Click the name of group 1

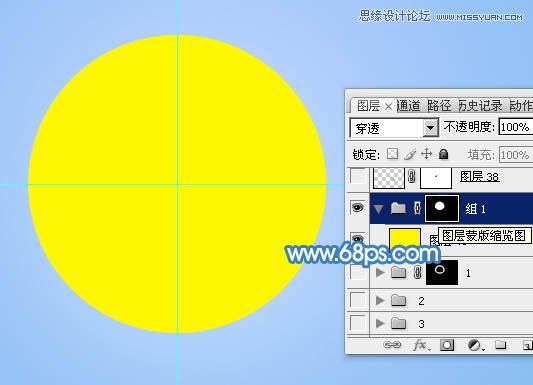click(x=468, y=273)
